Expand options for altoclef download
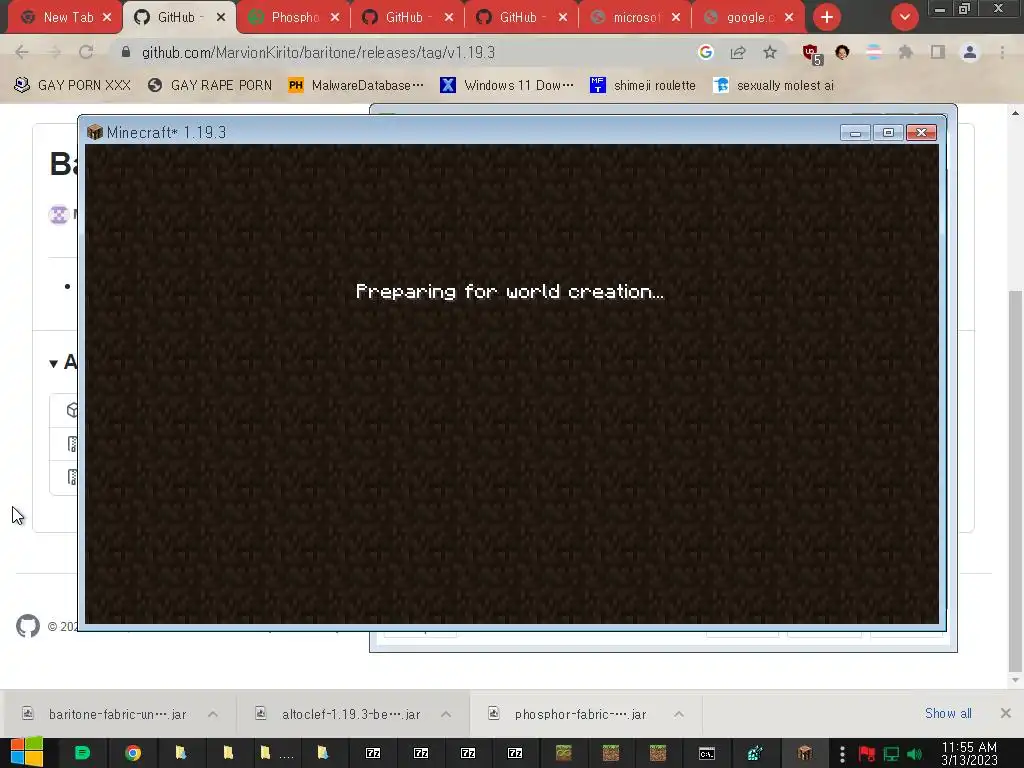The image size is (1024, 768). pyautogui.click(x=446, y=714)
